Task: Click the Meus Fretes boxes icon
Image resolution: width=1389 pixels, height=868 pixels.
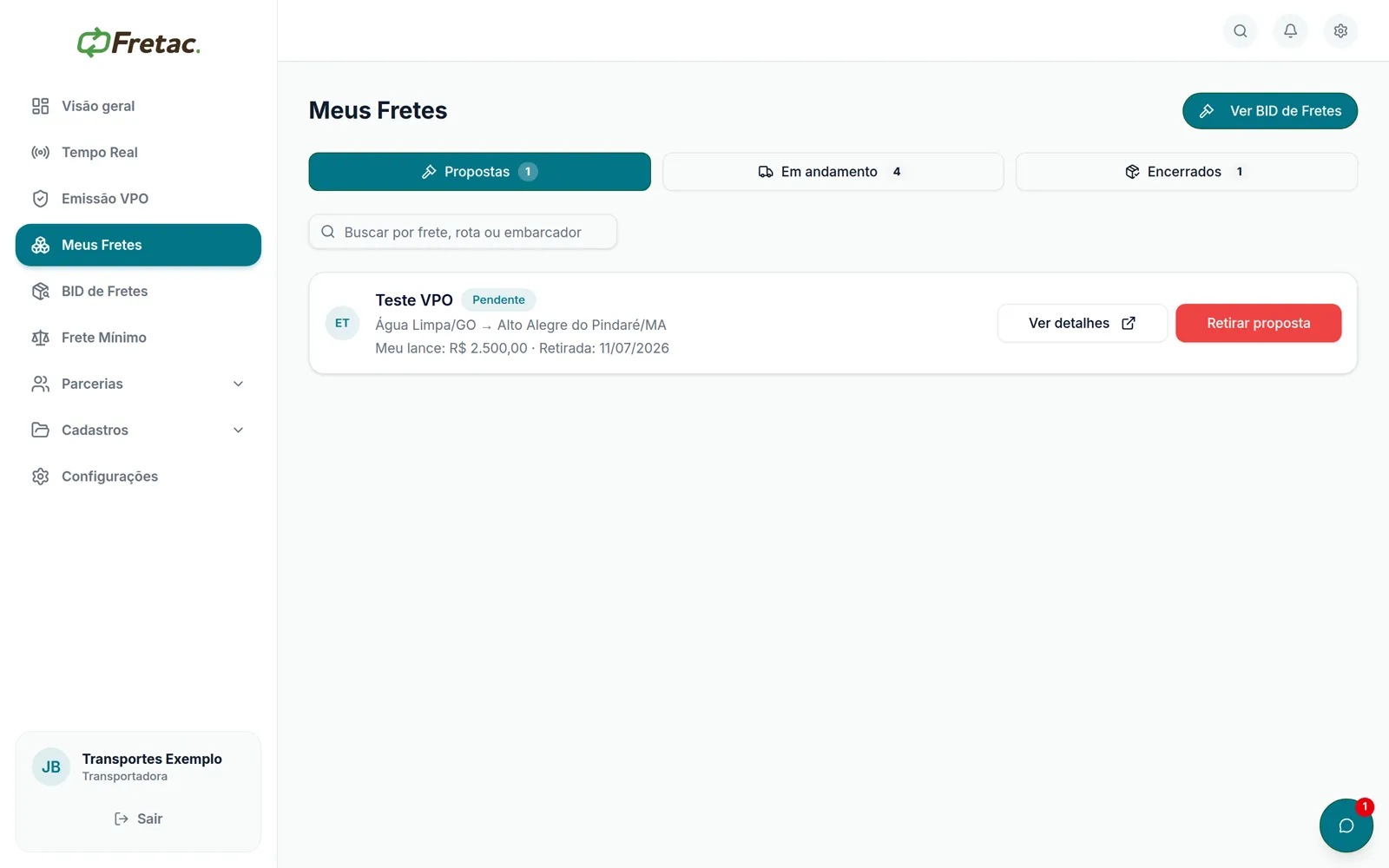Action: (41, 245)
